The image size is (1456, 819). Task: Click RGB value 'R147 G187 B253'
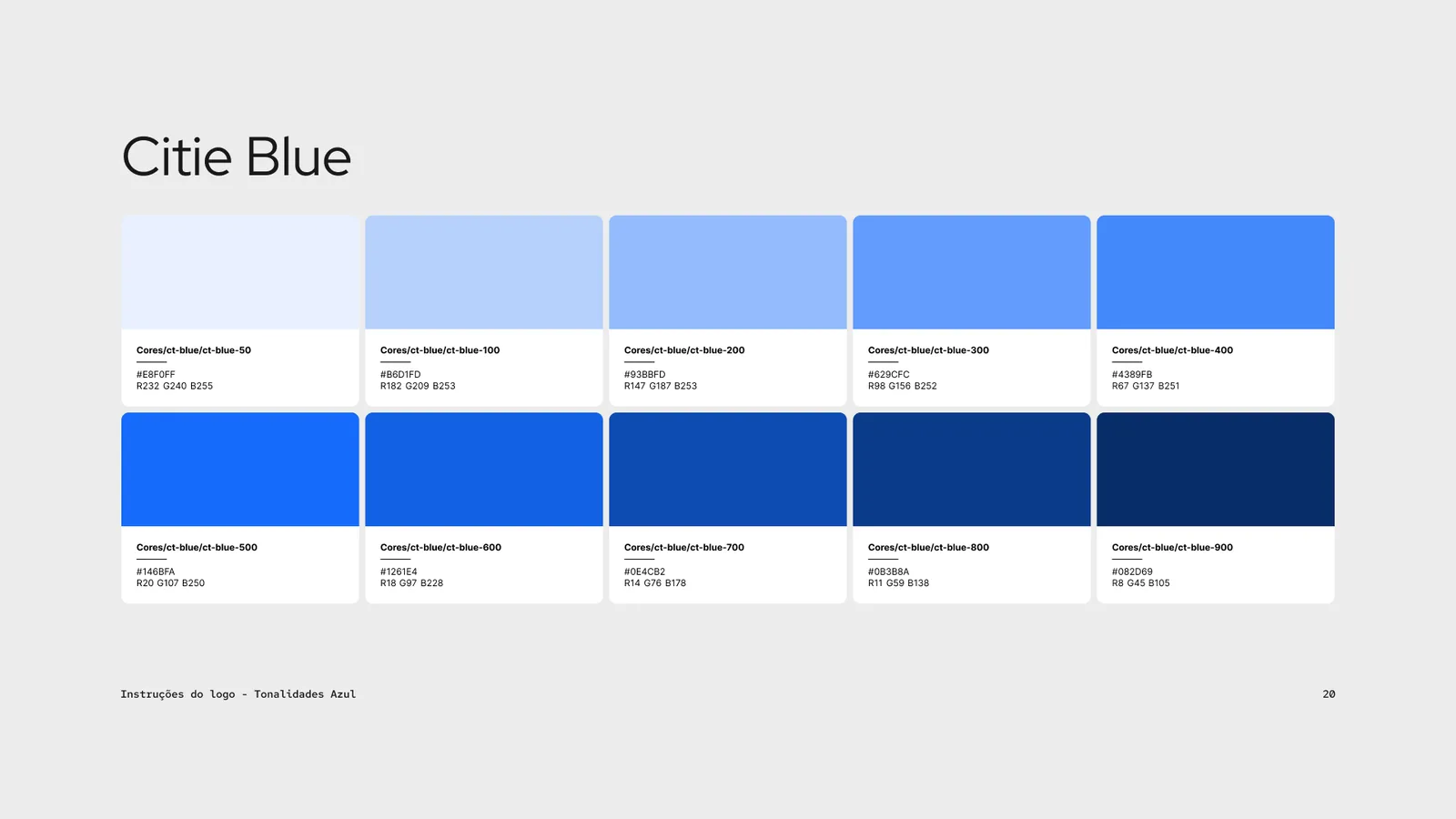tap(661, 386)
